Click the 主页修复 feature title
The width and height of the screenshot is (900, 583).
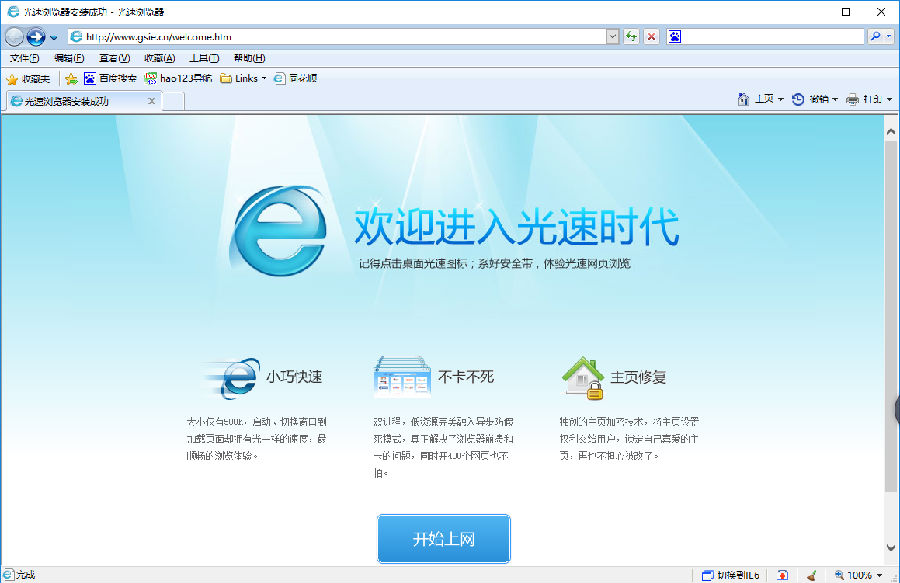[x=638, y=377]
